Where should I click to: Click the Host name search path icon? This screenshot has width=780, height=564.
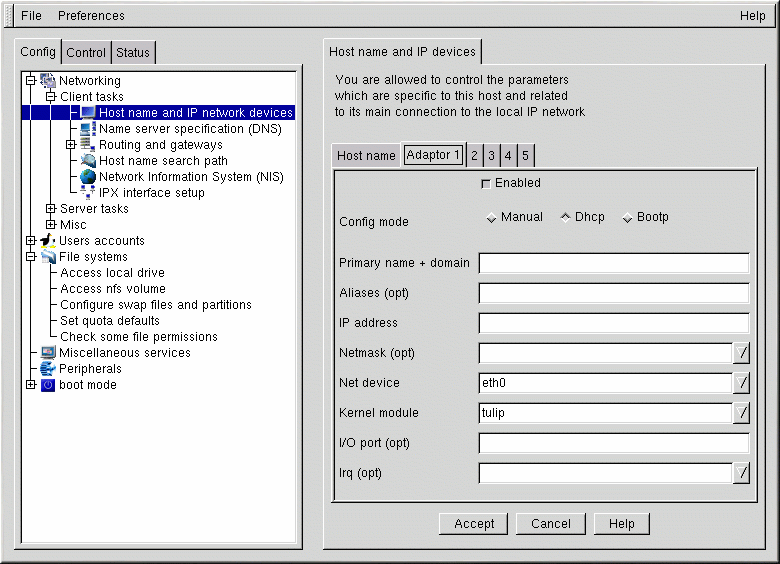[88, 161]
